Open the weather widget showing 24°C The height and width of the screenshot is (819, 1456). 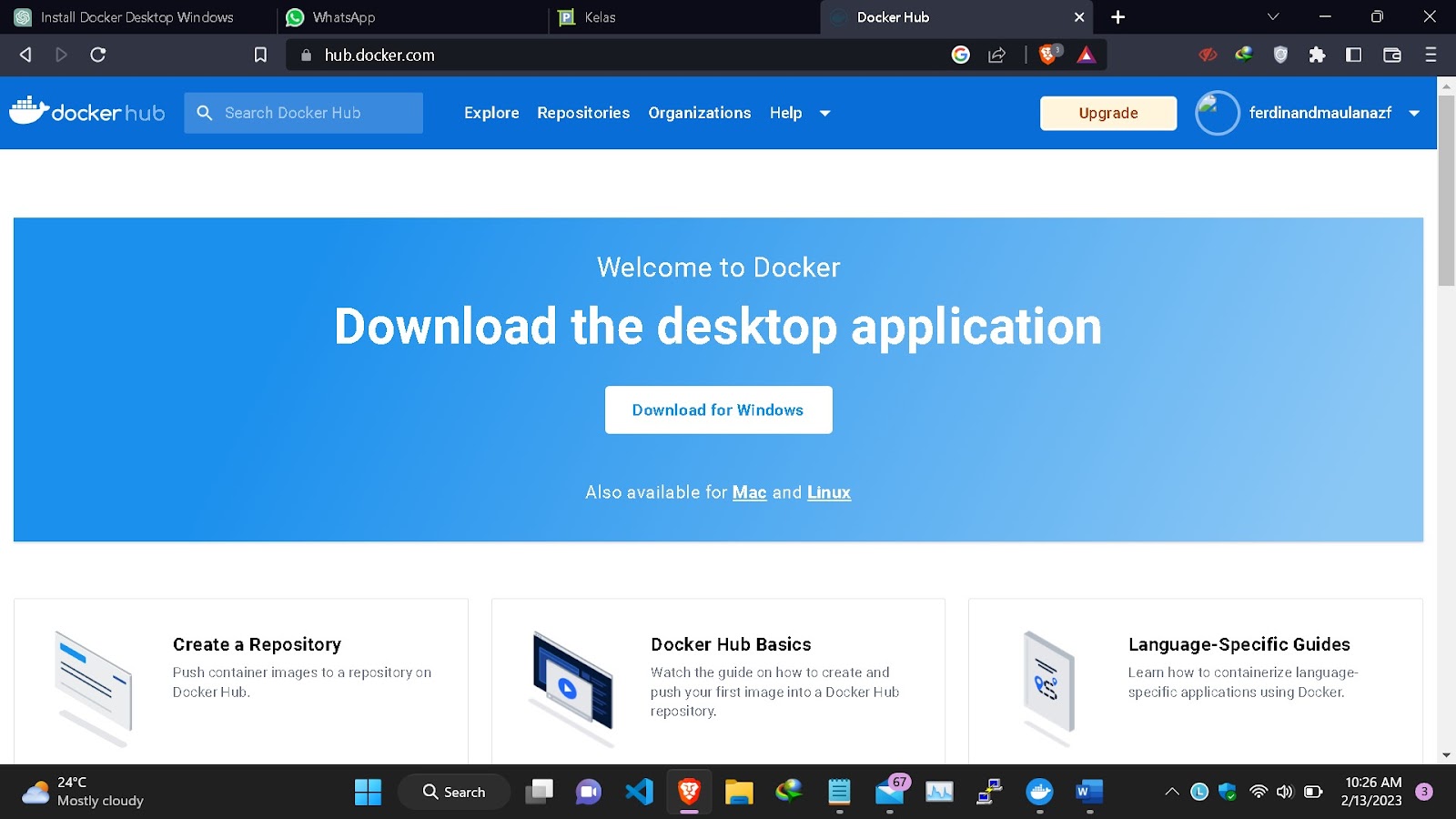[x=84, y=792]
